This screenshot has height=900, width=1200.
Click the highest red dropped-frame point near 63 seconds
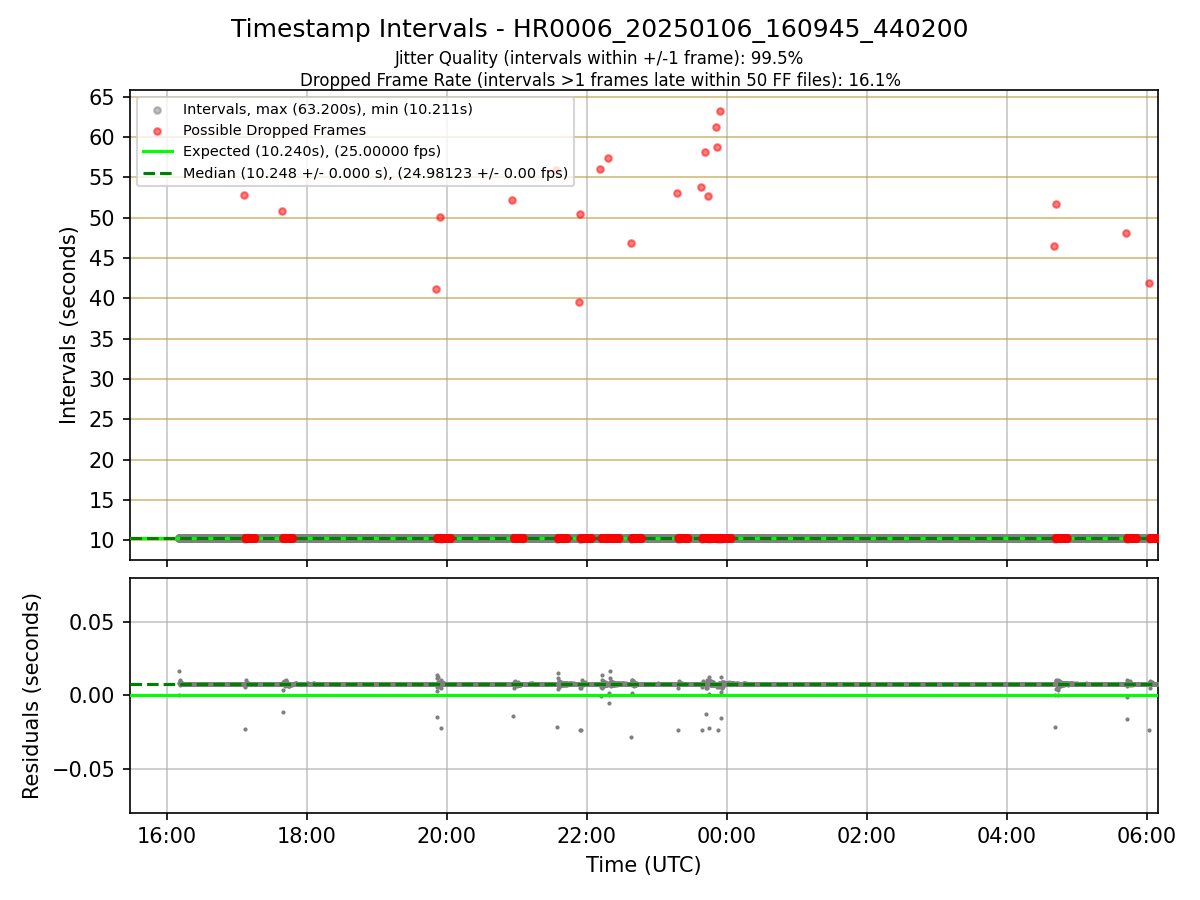pos(720,111)
